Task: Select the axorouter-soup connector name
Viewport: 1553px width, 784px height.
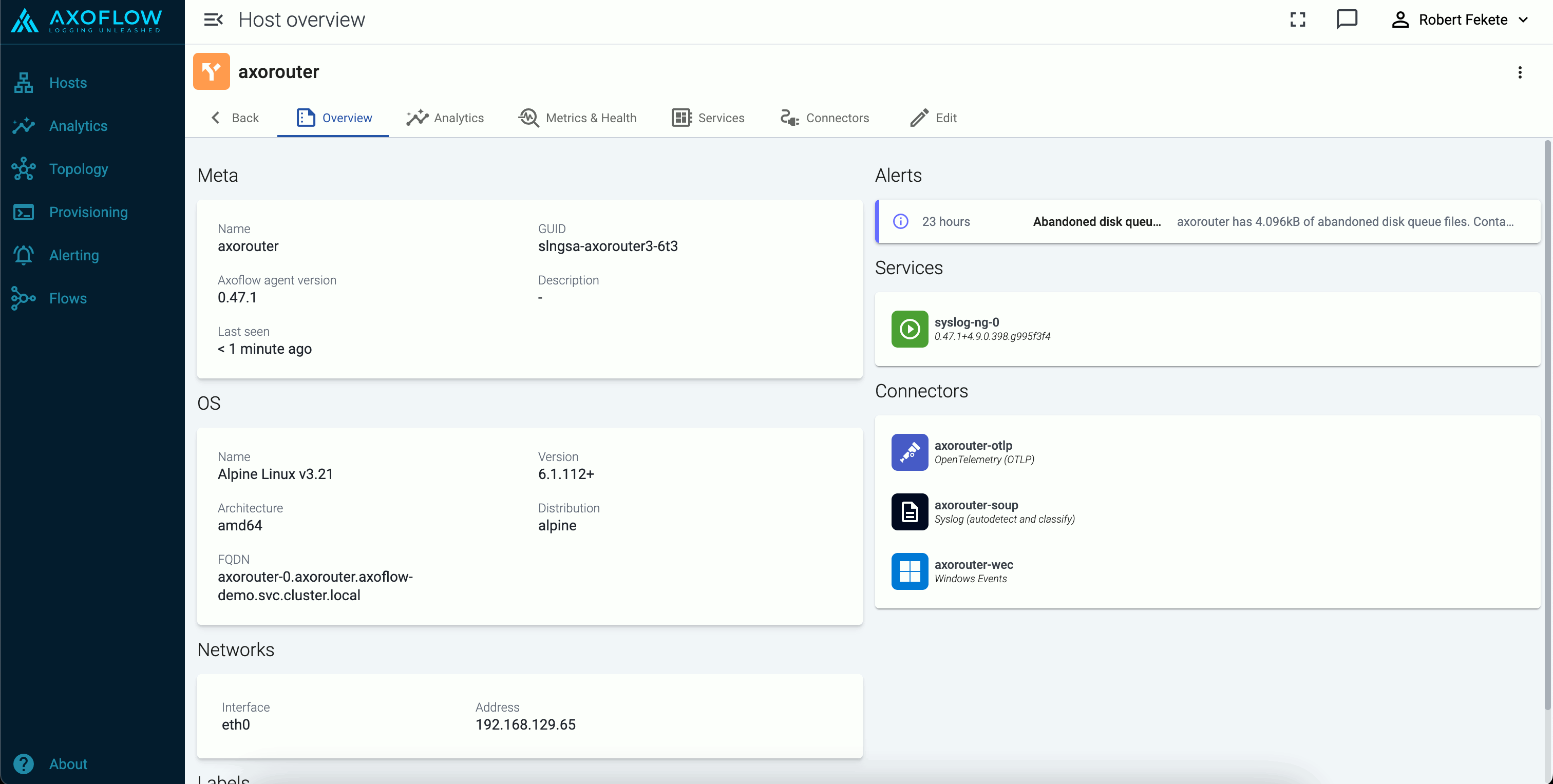Action: point(976,505)
